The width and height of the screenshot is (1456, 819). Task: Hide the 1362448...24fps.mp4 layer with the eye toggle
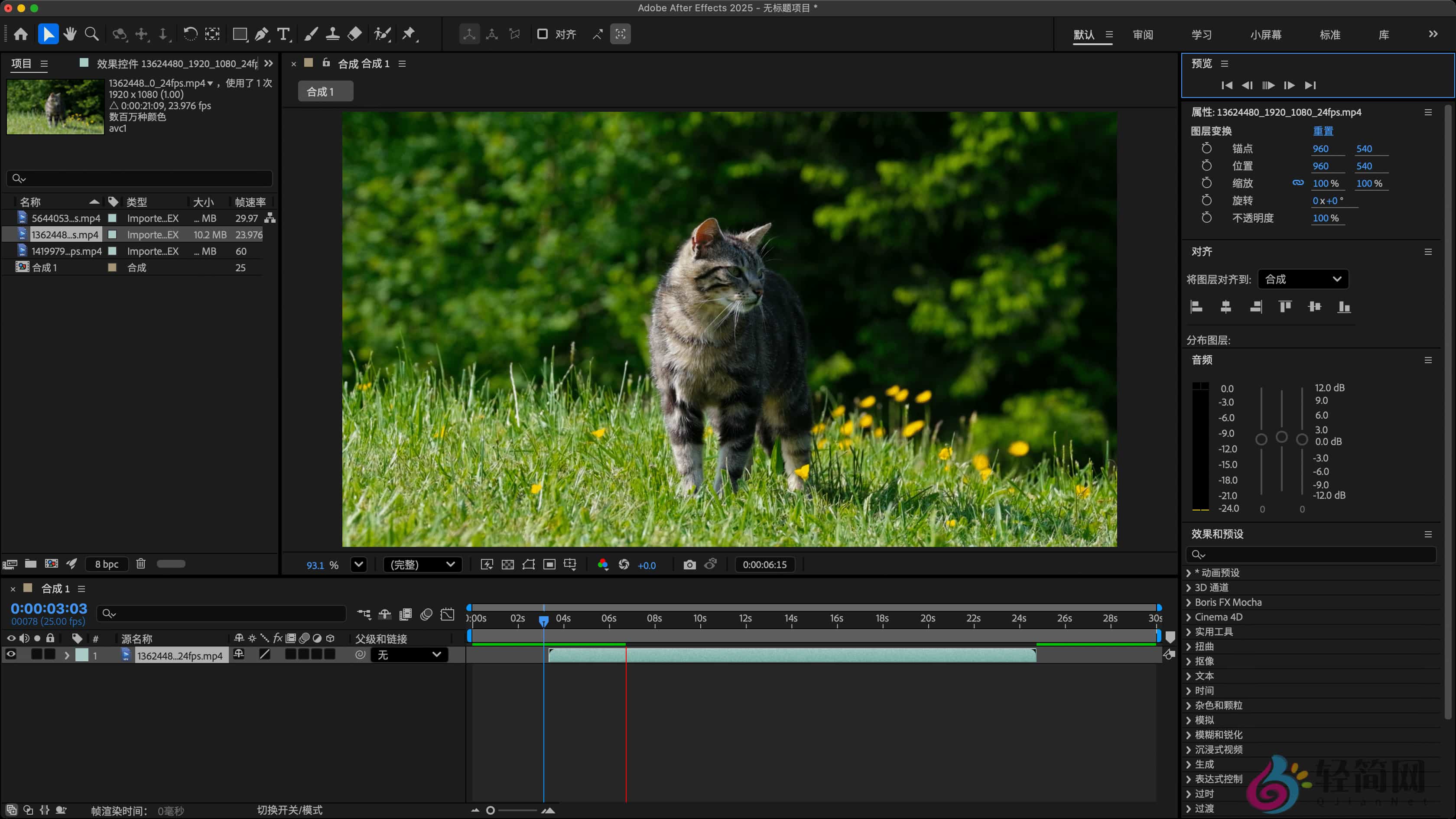tap(11, 654)
